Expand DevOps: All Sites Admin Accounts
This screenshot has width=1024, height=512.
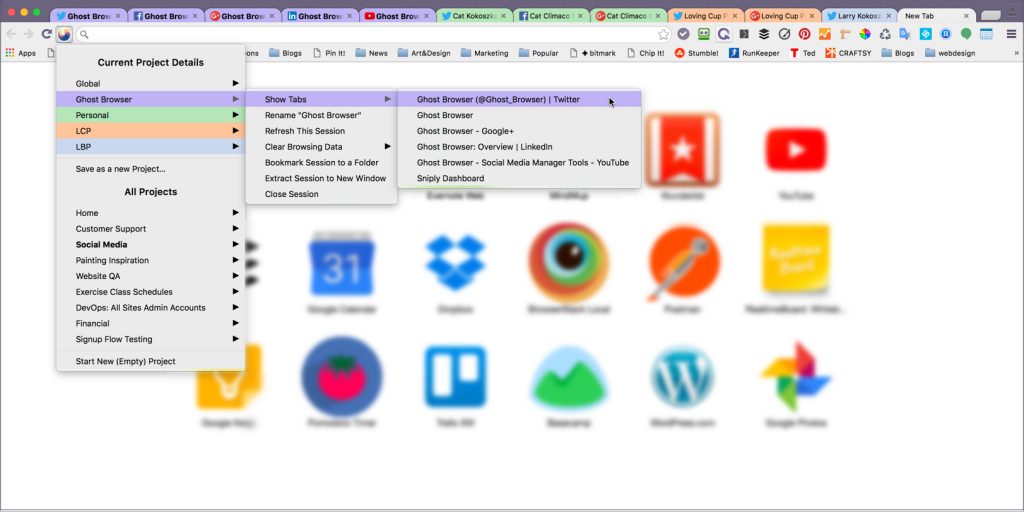click(x=151, y=308)
